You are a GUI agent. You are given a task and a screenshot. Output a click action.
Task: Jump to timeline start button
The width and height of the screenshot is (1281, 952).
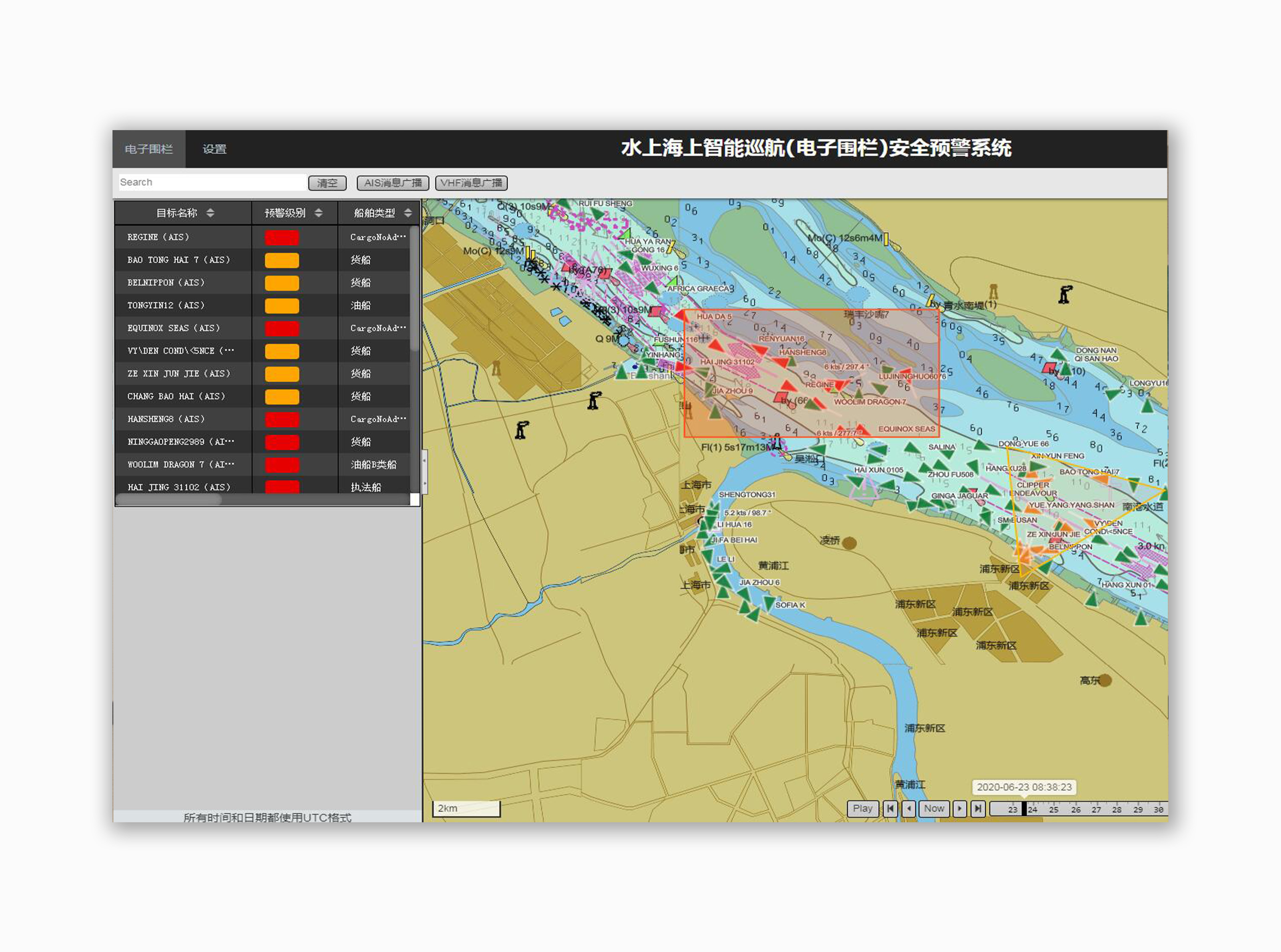[890, 809]
